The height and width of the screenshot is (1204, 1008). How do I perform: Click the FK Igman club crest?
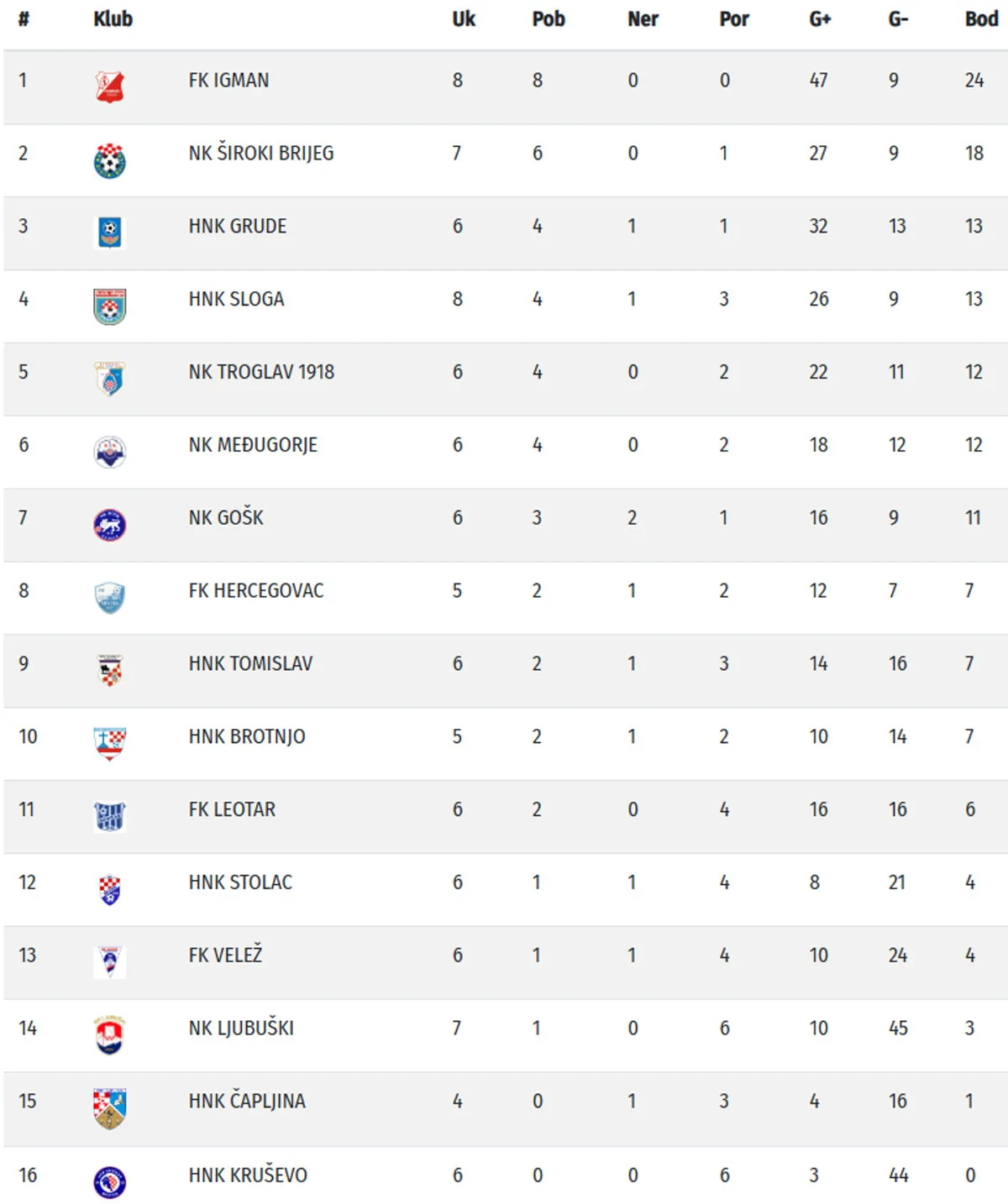point(110,87)
